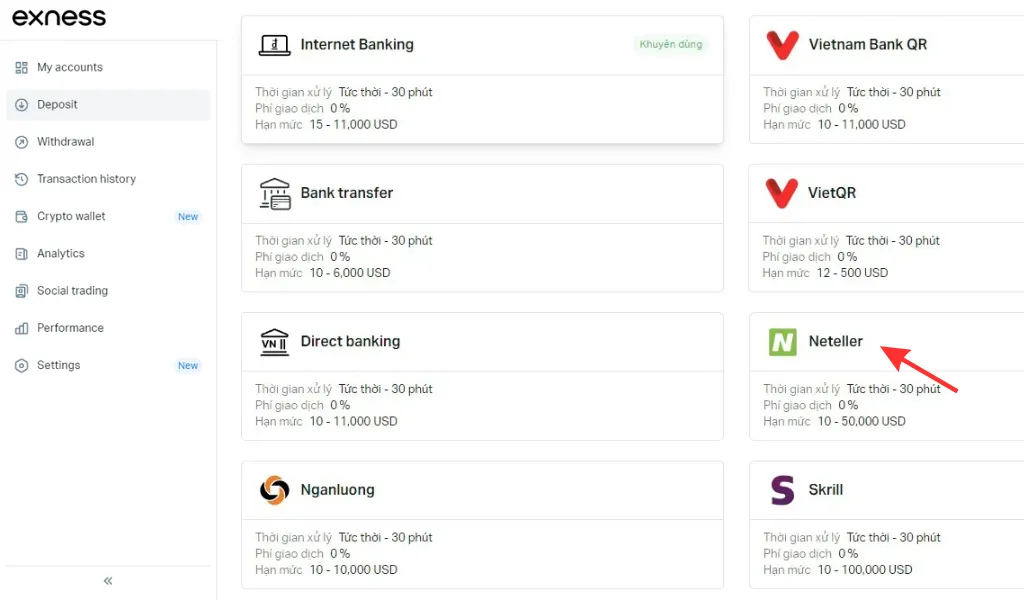This screenshot has width=1024, height=600.
Task: Select the Deposit icon in the sidebar
Action: click(22, 104)
